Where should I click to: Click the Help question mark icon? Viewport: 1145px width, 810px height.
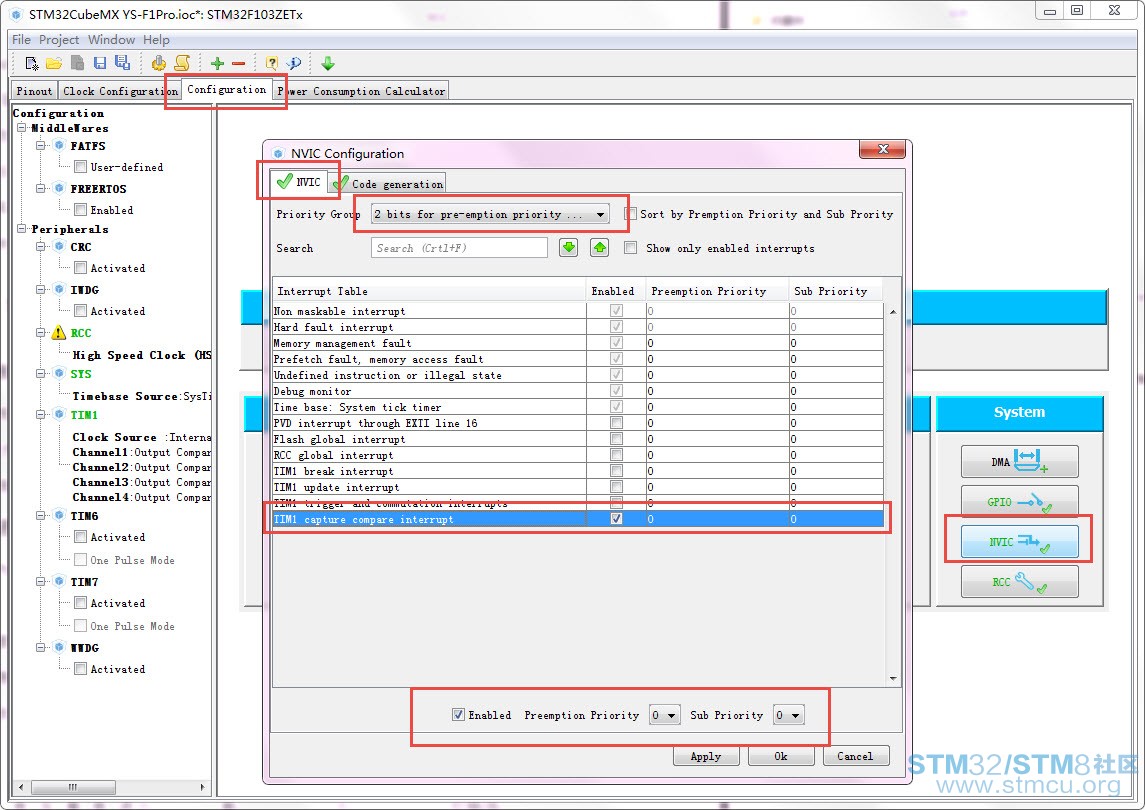tap(272, 64)
